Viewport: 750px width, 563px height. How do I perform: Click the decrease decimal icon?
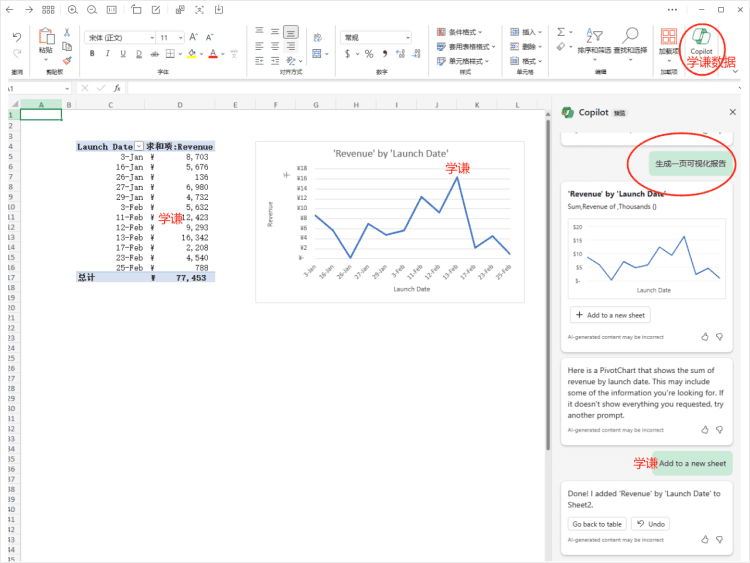[416, 54]
